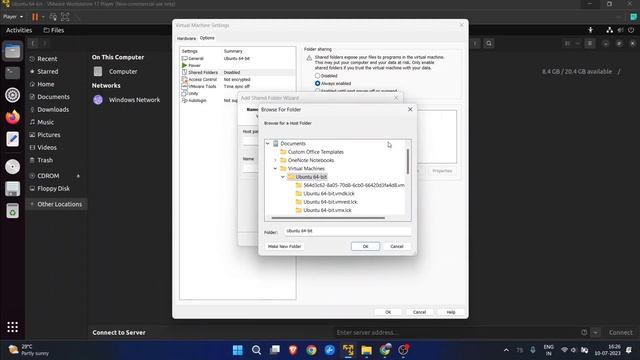Collapse Virtual Machines folder node

tap(276, 168)
